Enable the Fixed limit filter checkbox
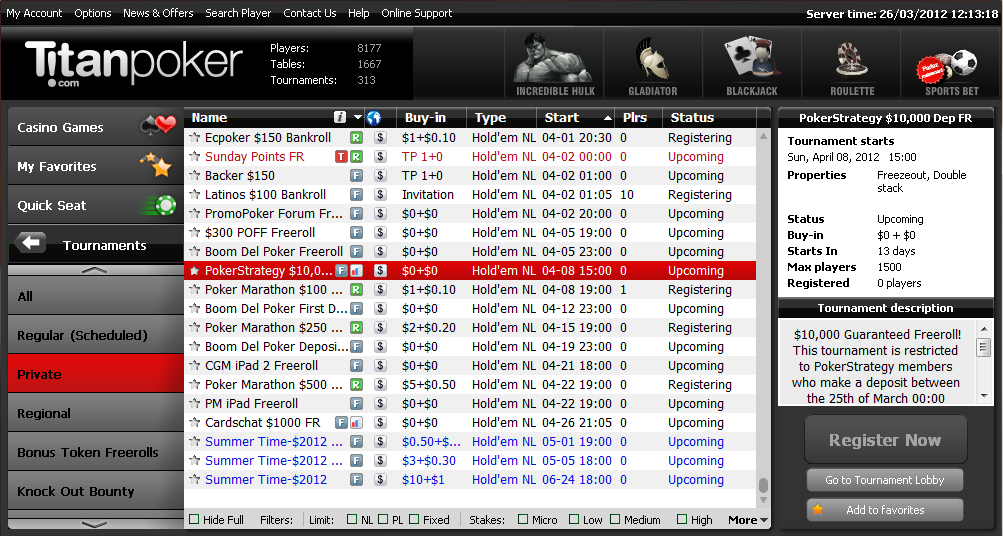The width and height of the screenshot is (1003, 536). 414,519
